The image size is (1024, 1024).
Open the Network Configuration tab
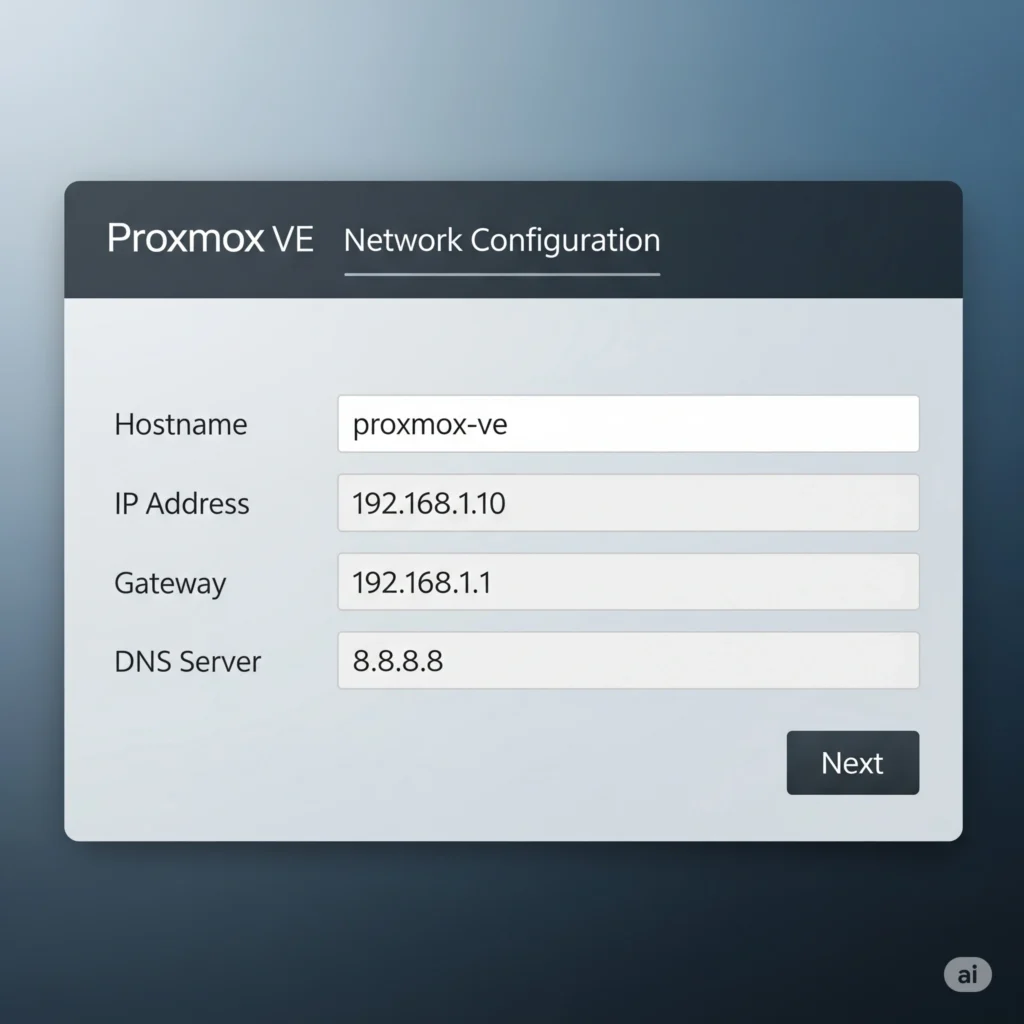coord(502,240)
